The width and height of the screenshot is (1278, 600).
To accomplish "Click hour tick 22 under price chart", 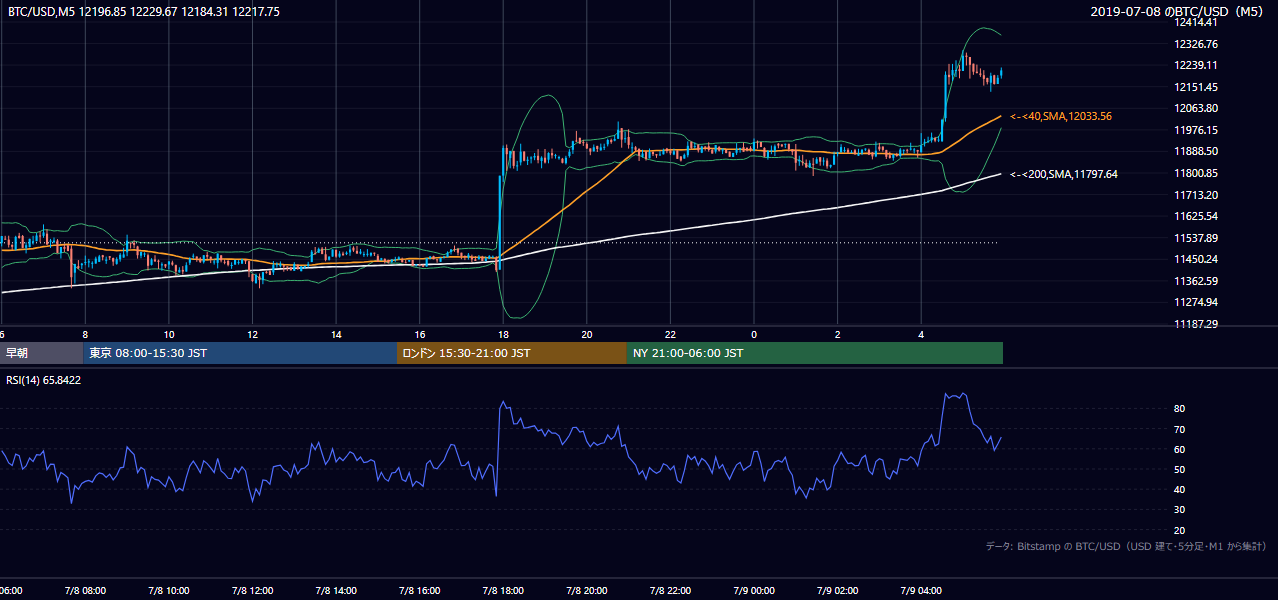I will click(x=670, y=334).
